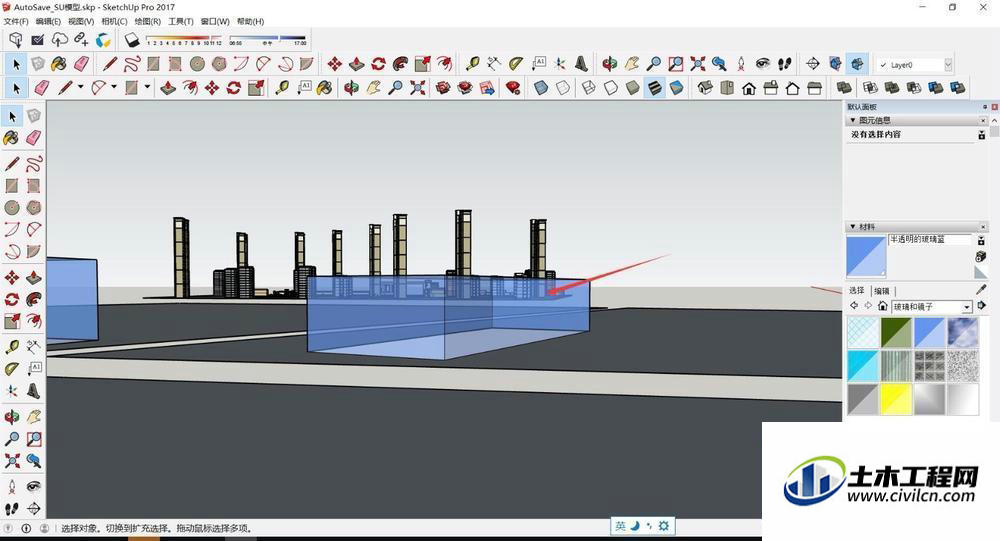The height and width of the screenshot is (541, 1000).
Task: Open the Layer0 layer dropdown
Action: click(x=948, y=64)
